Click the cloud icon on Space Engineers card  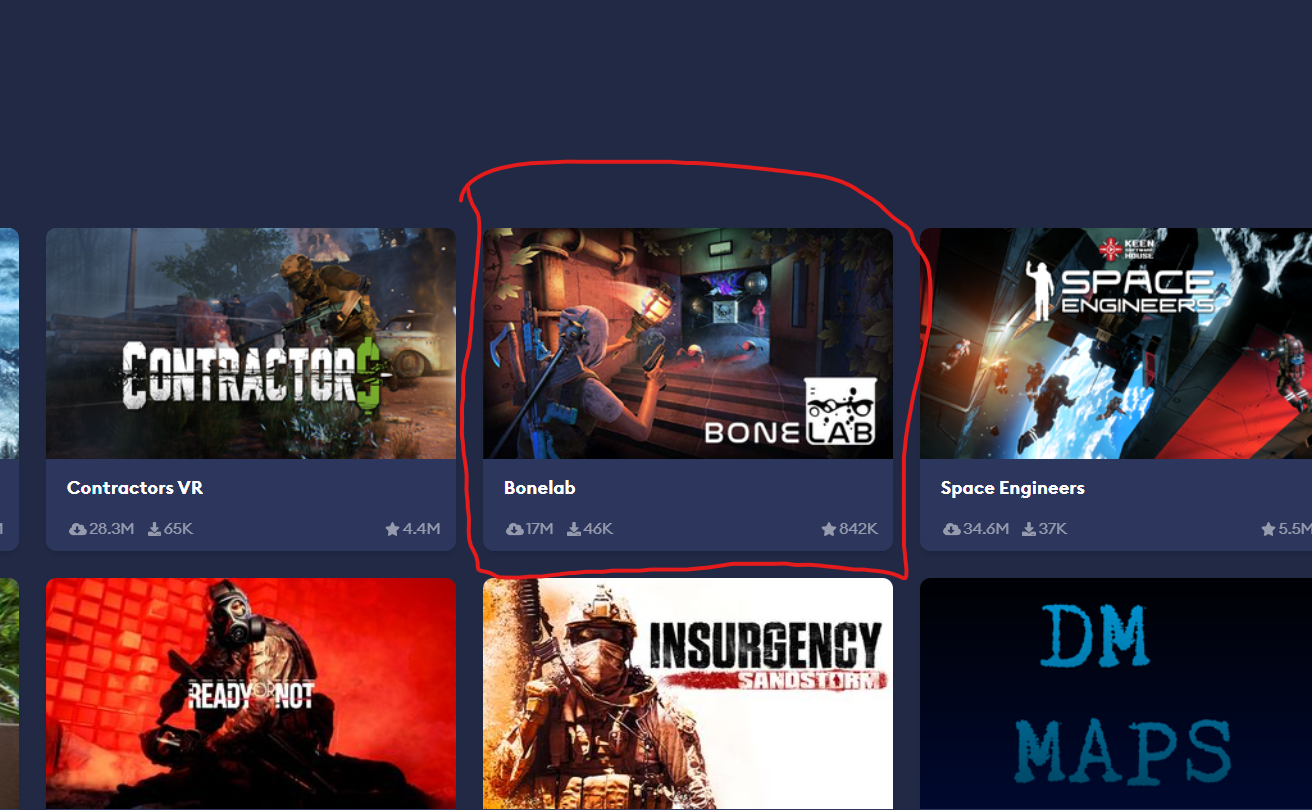951,529
